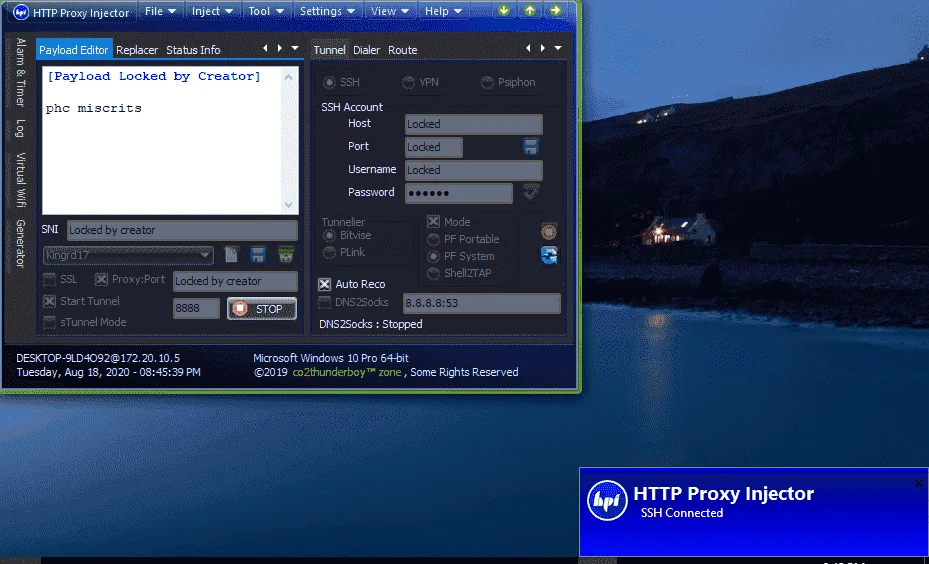Viewport: 929px width, 564px height.
Task: Click the 8.8.8.8:53 DNS field
Action: click(482, 303)
